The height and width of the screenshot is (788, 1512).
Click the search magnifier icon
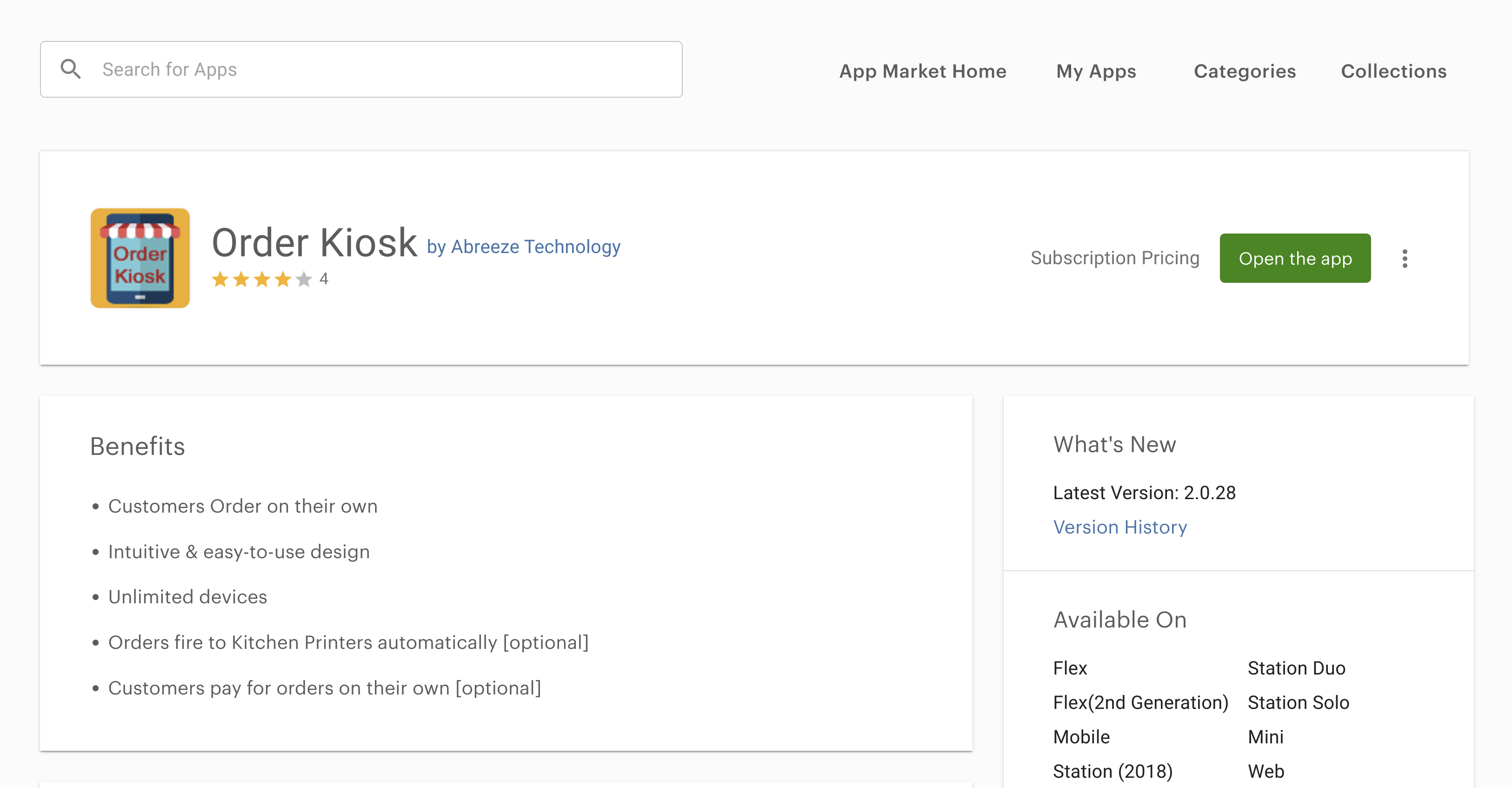click(71, 69)
